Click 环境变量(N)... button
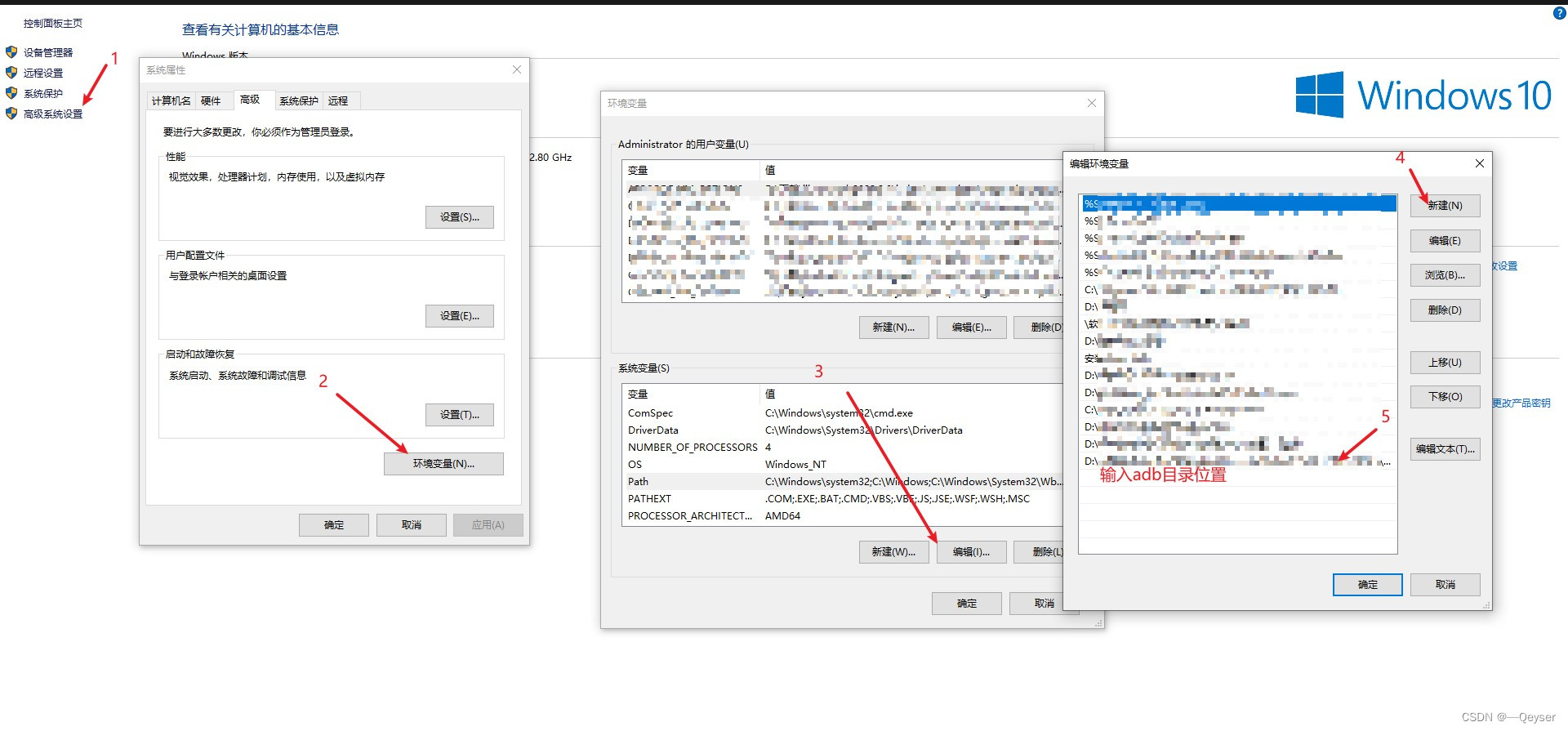Screen dimensions: 1568x731 click(443, 464)
